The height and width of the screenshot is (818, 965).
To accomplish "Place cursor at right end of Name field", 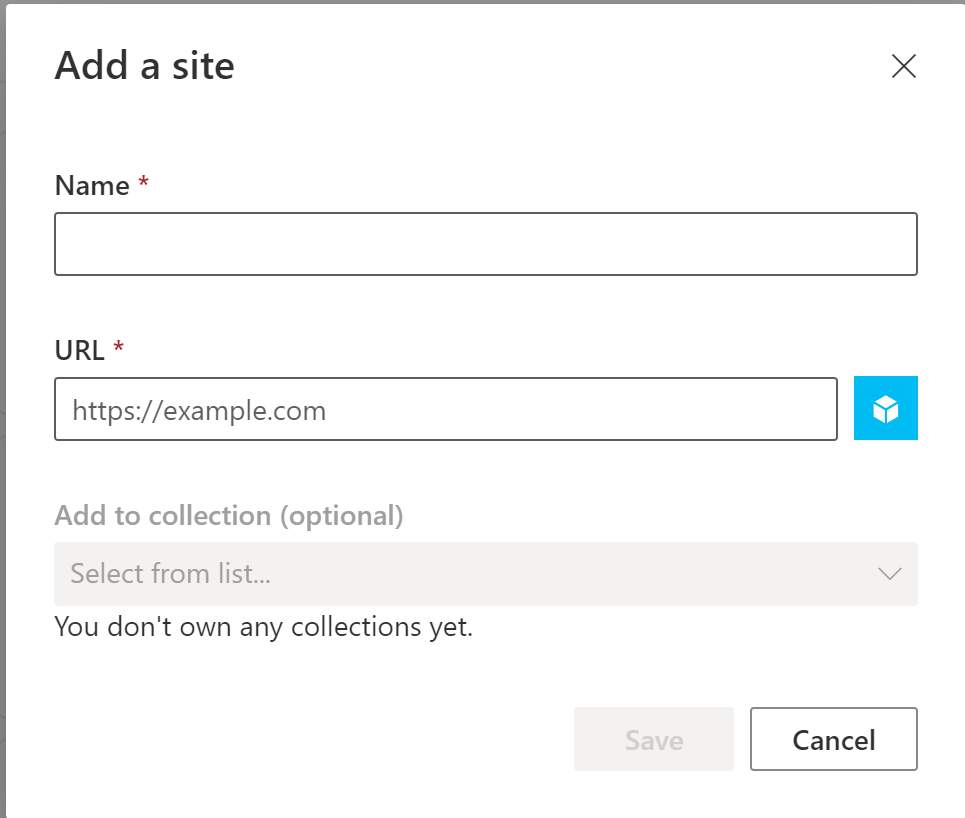I will point(900,244).
